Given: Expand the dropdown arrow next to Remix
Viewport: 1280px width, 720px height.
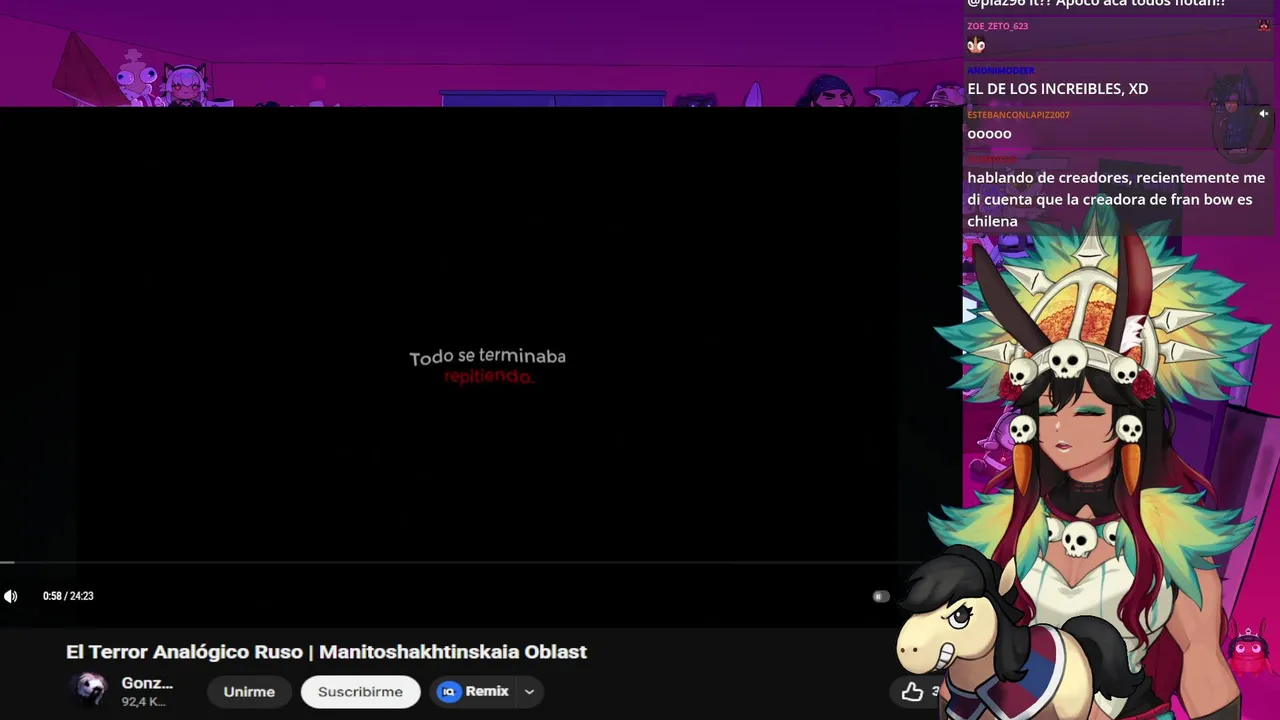Looking at the screenshot, I should tap(529, 691).
